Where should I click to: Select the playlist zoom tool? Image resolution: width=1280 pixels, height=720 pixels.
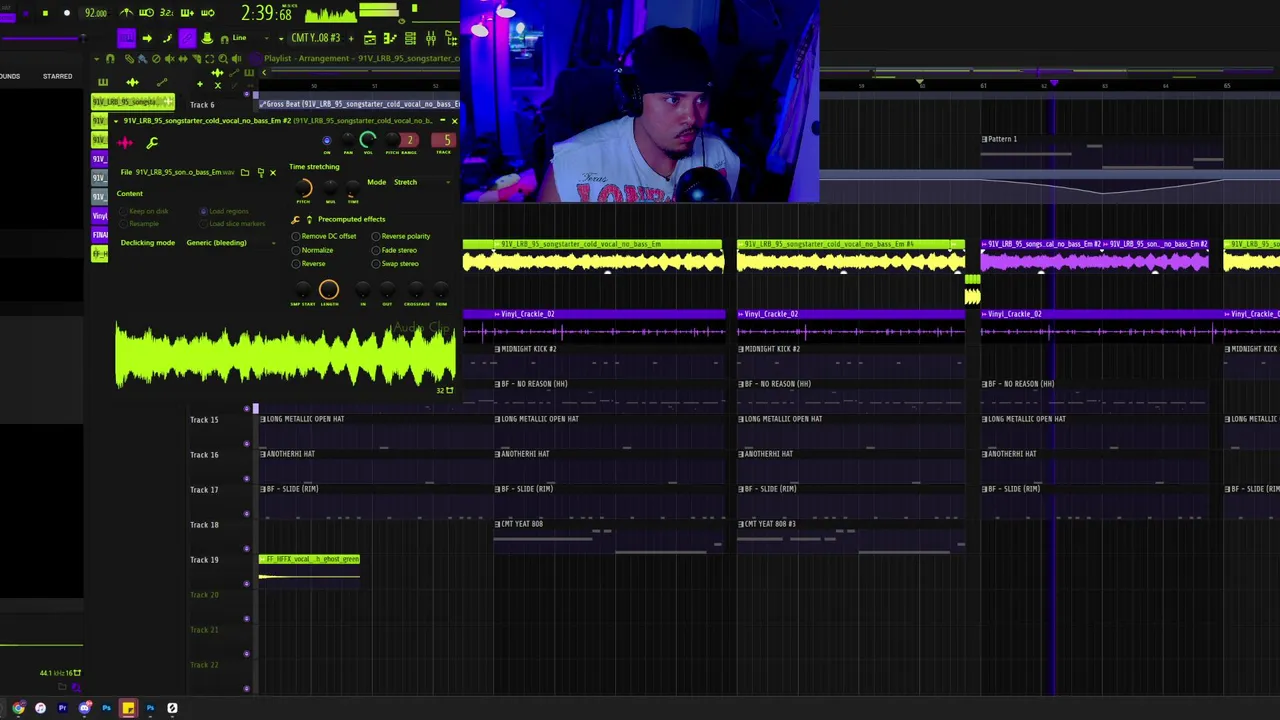pos(221,59)
